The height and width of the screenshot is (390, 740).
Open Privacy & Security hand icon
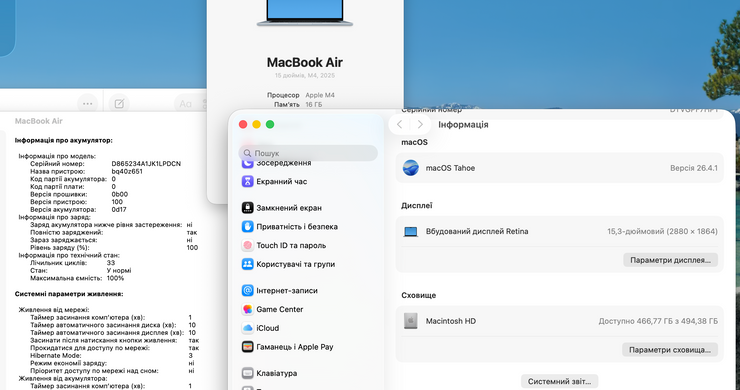click(x=247, y=227)
